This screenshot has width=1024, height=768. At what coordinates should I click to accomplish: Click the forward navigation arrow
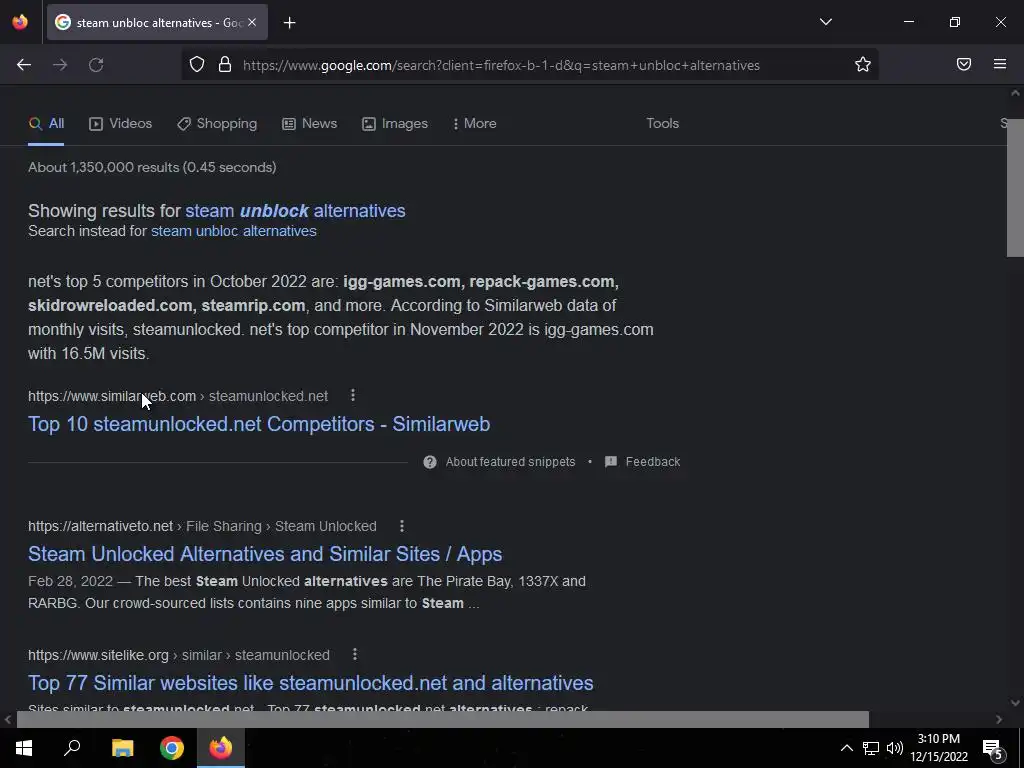60,65
